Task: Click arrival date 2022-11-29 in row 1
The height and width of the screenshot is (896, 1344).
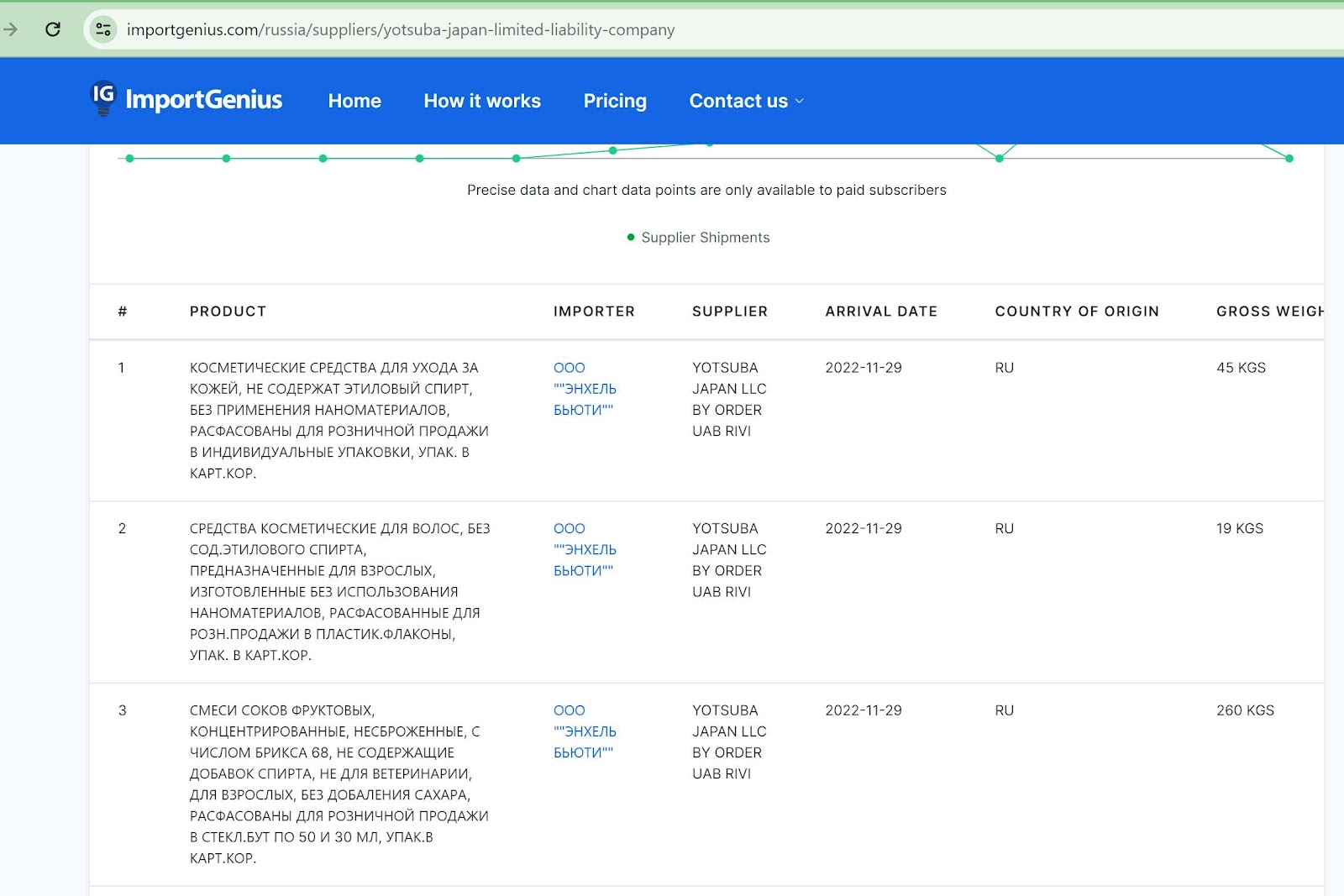Action: click(864, 368)
